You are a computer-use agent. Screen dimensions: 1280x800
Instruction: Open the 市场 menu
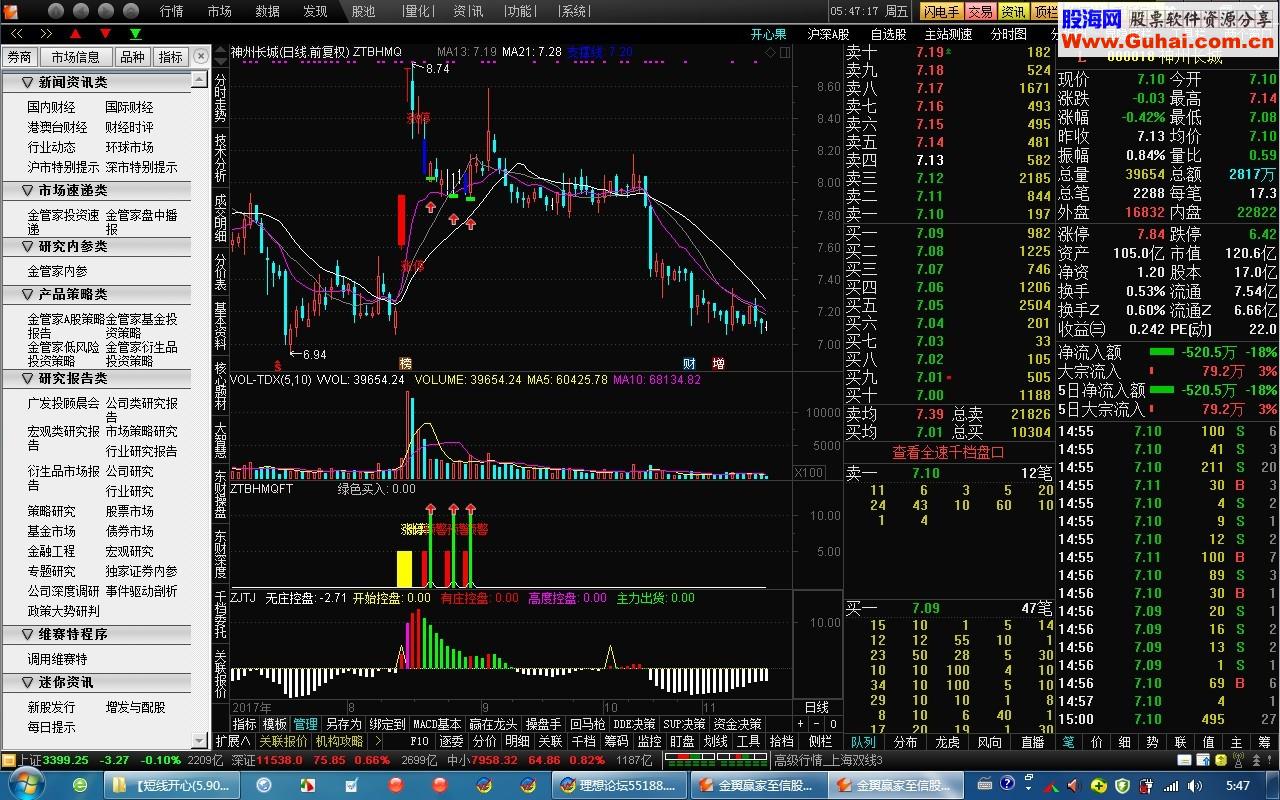point(220,11)
